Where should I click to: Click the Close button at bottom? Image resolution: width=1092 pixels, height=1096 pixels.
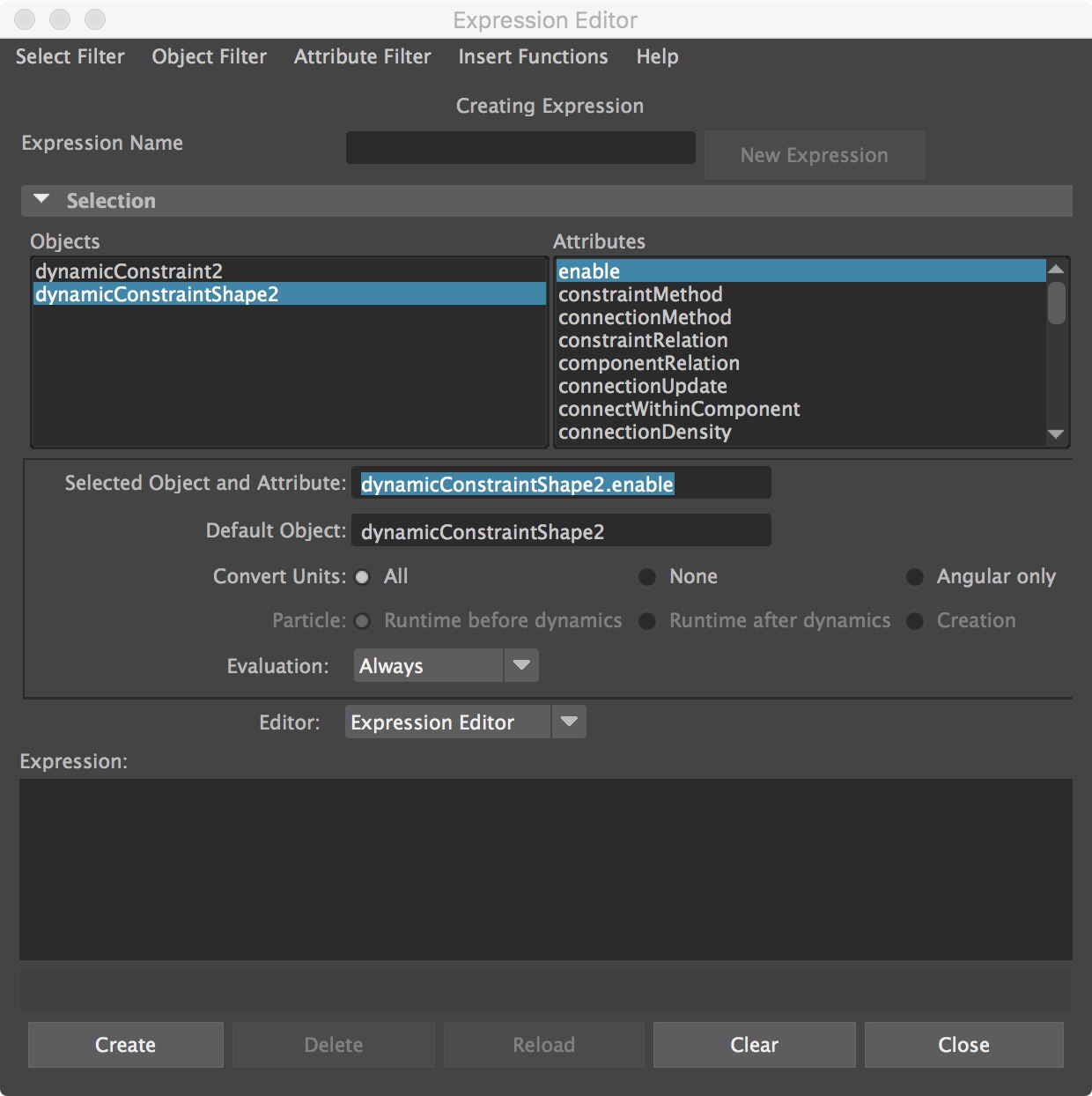coord(963,1045)
